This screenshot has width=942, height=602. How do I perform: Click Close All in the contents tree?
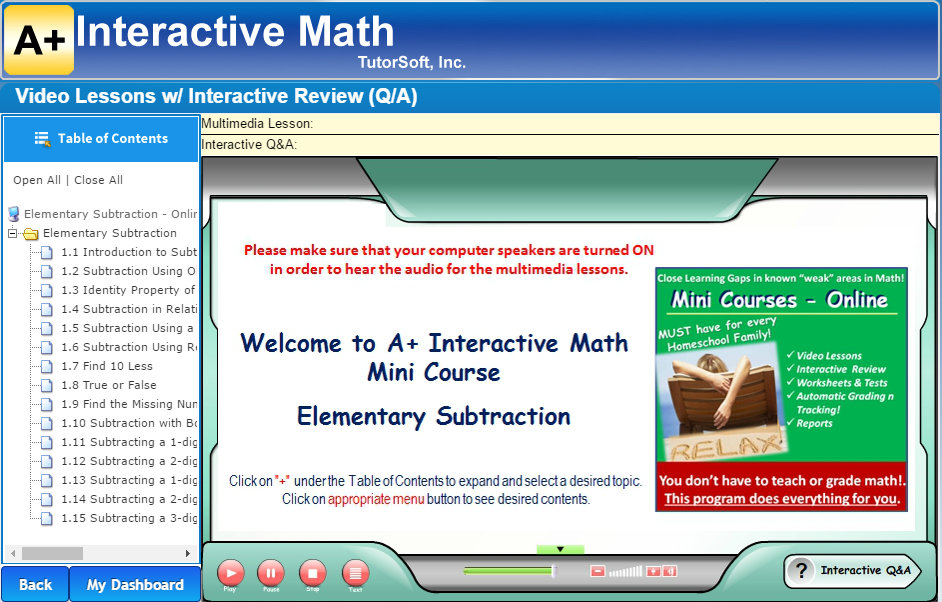[99, 180]
